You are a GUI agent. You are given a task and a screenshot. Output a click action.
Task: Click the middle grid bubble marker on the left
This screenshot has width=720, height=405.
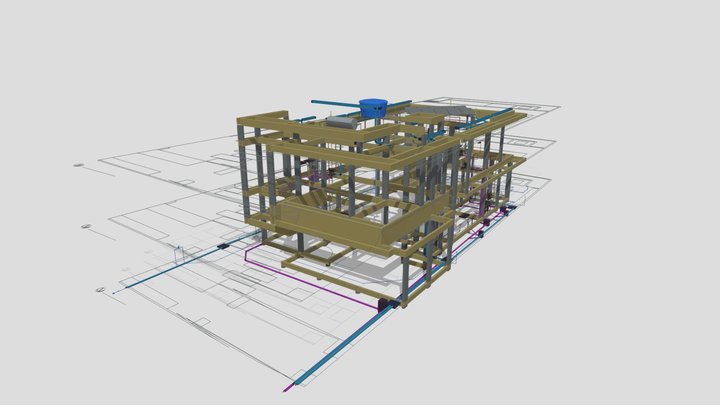pos(86,226)
